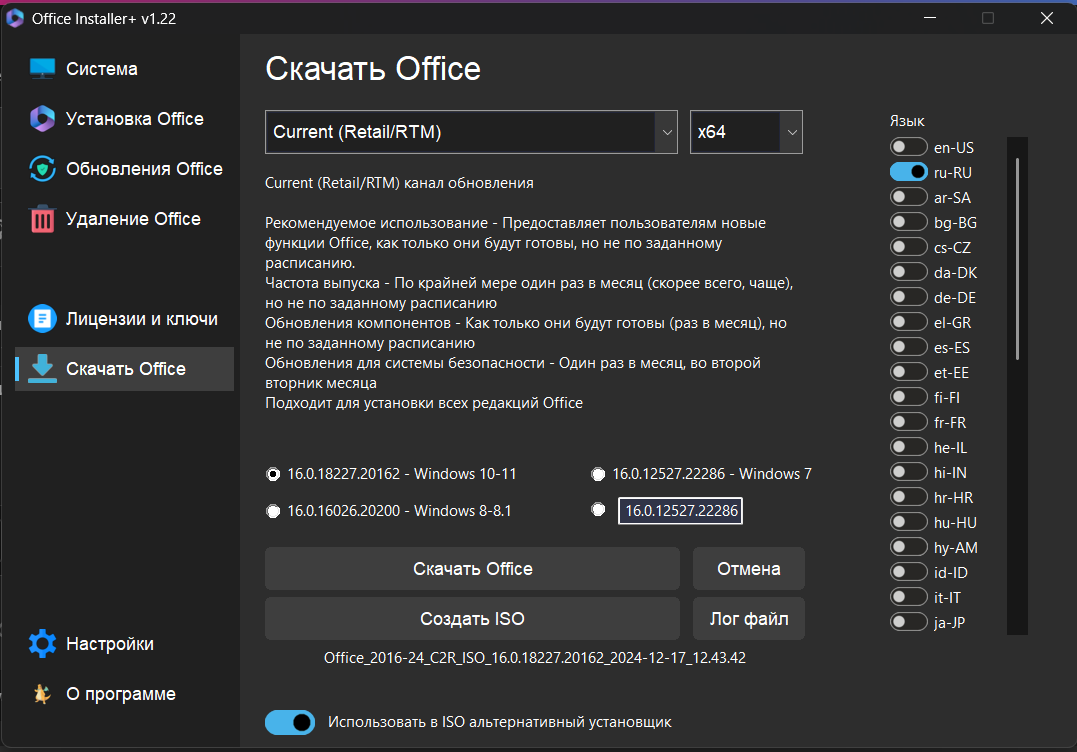The width and height of the screenshot is (1077, 752).
Task: Click the Отмена button
Action: [x=749, y=569]
